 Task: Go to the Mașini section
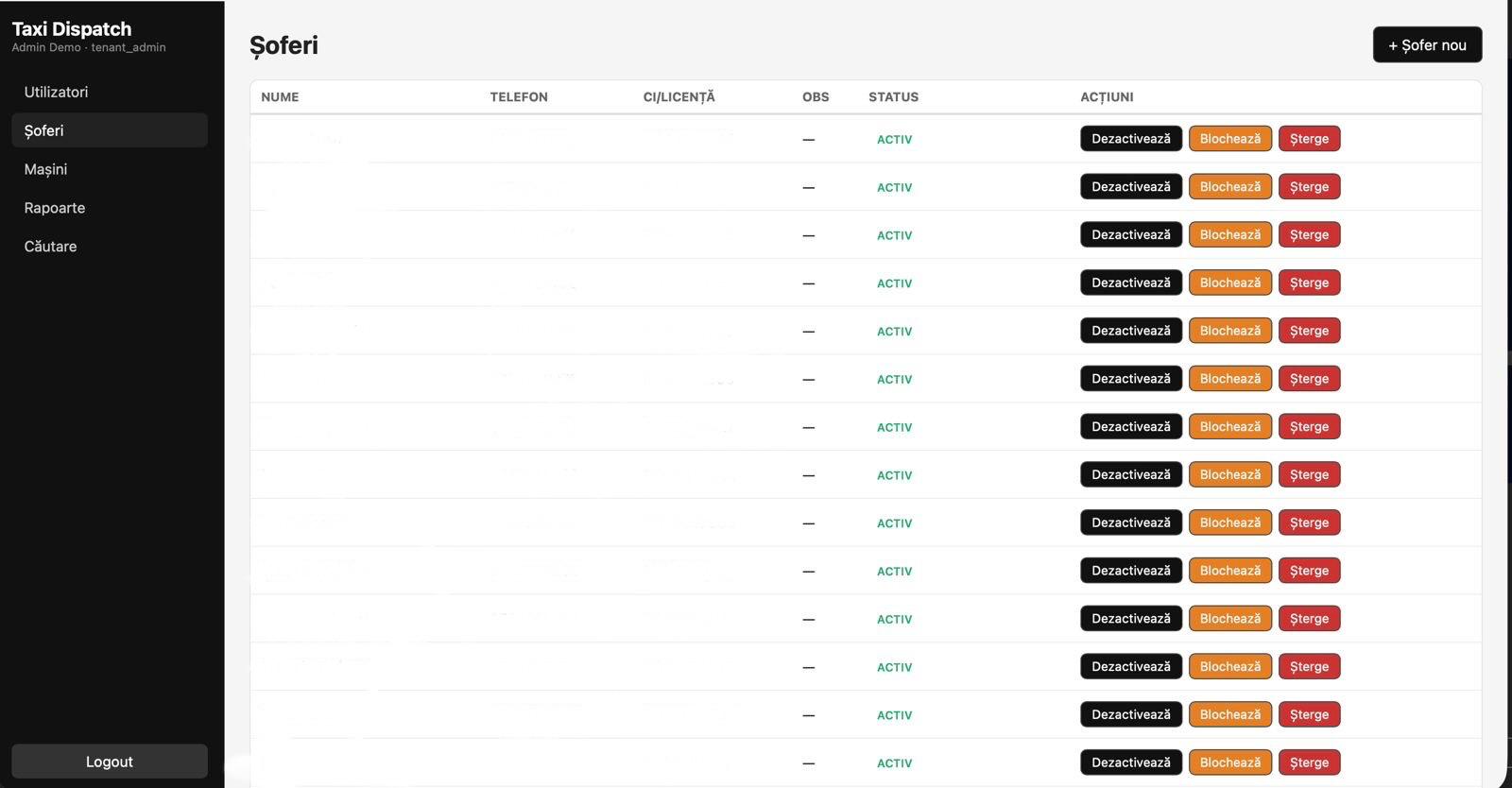(x=45, y=169)
